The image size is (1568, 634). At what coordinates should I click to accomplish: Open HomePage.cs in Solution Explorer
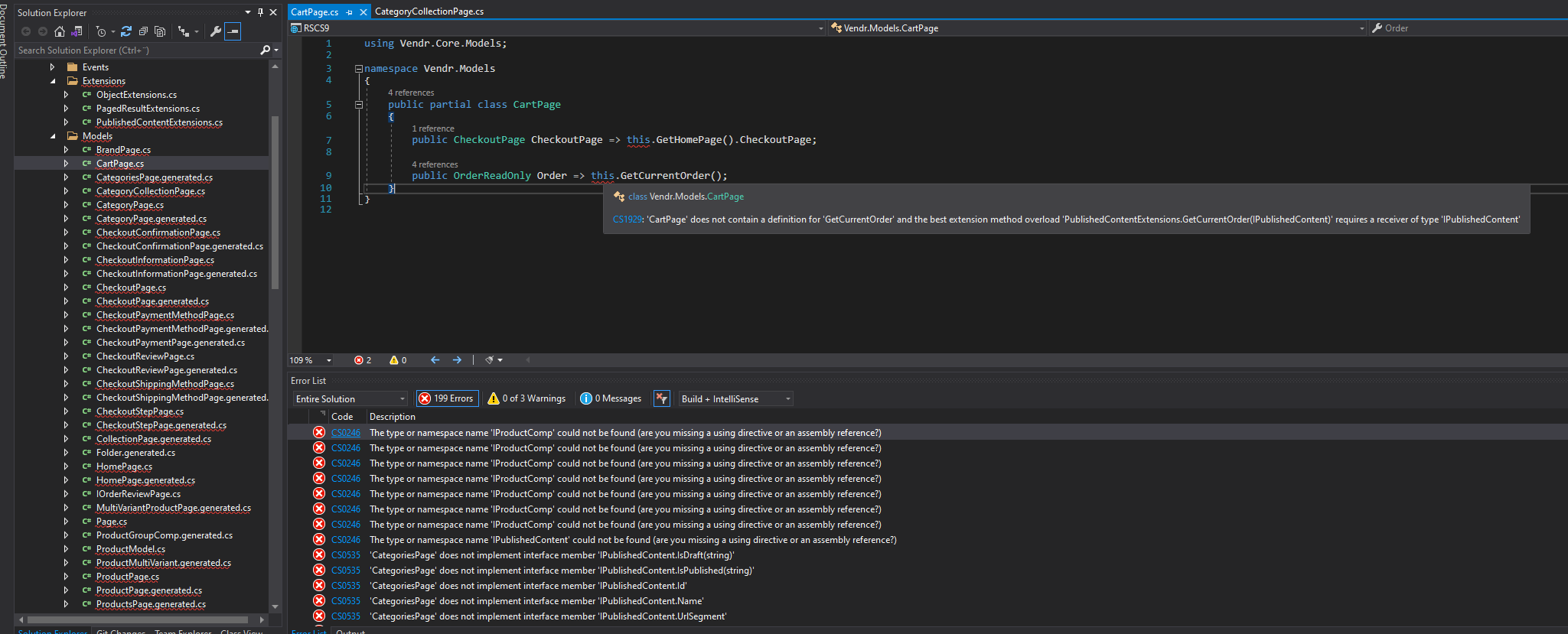124,467
